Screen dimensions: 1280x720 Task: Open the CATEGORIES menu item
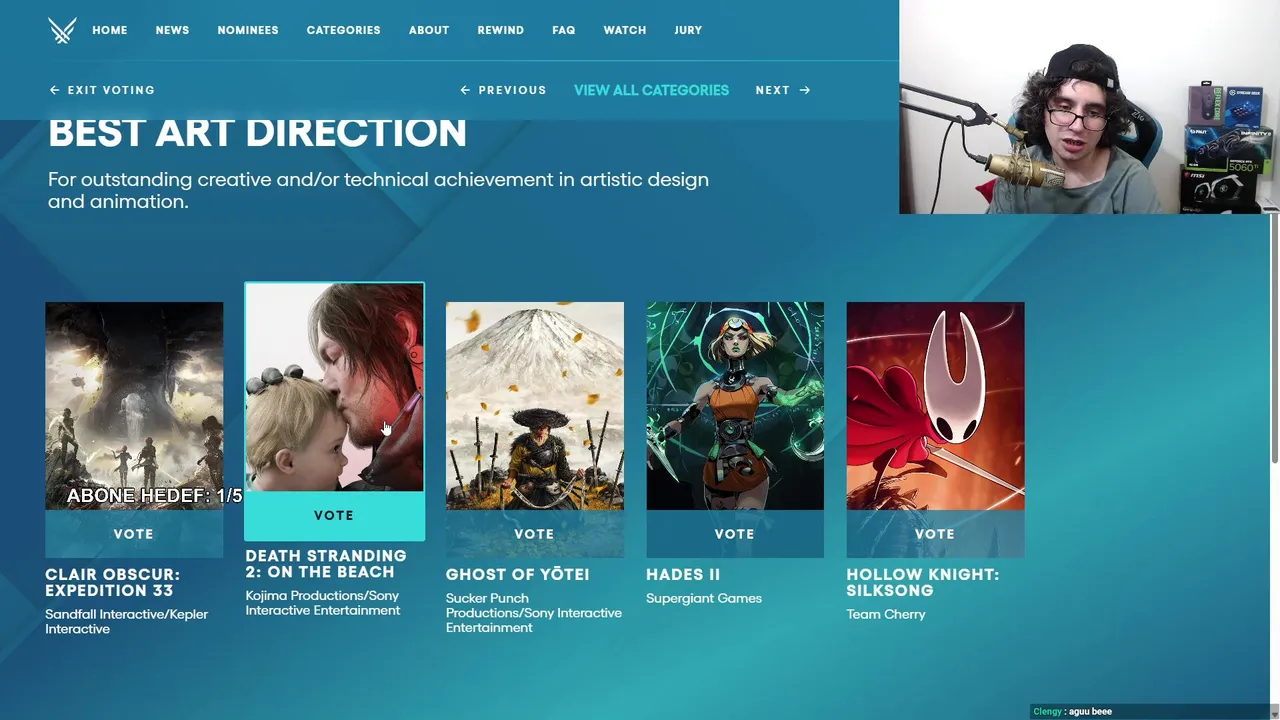[343, 30]
